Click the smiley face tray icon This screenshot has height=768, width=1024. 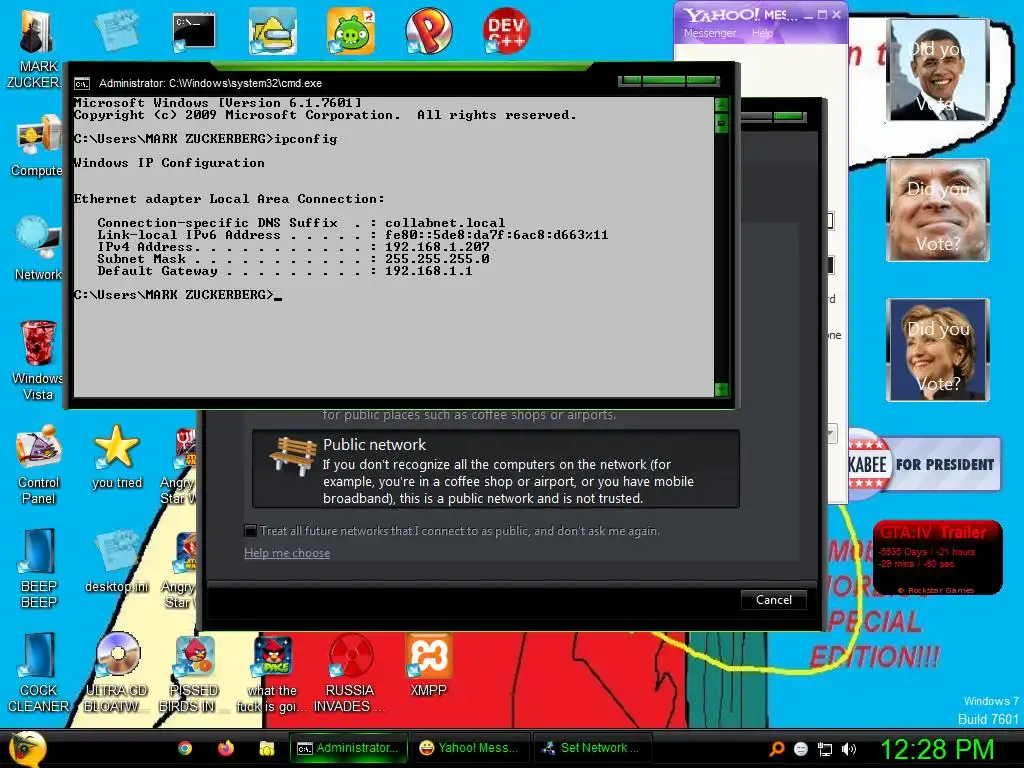801,749
